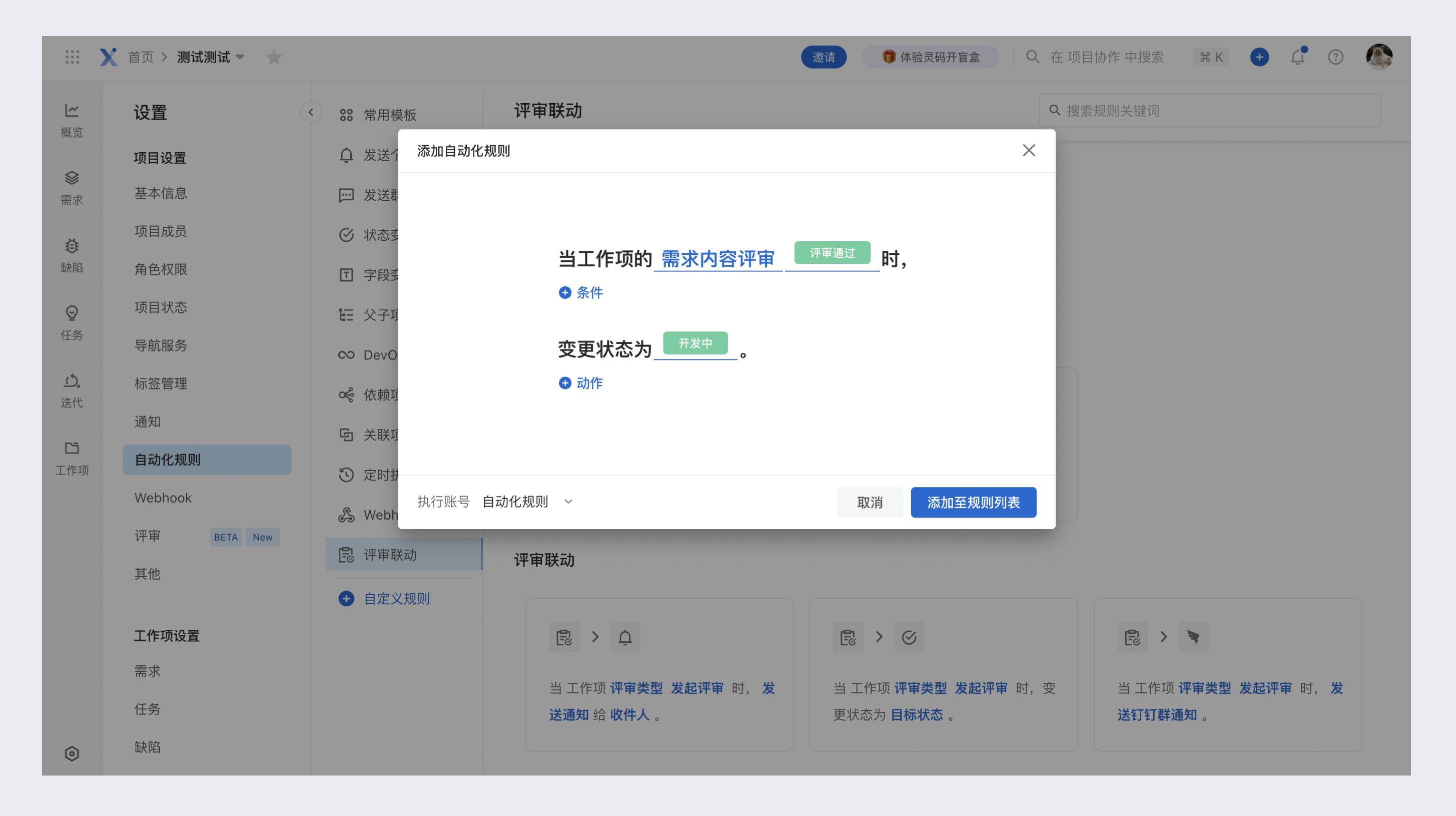Select the 定时 clock rule category icon
The height and width of the screenshot is (816, 1456).
(x=346, y=475)
